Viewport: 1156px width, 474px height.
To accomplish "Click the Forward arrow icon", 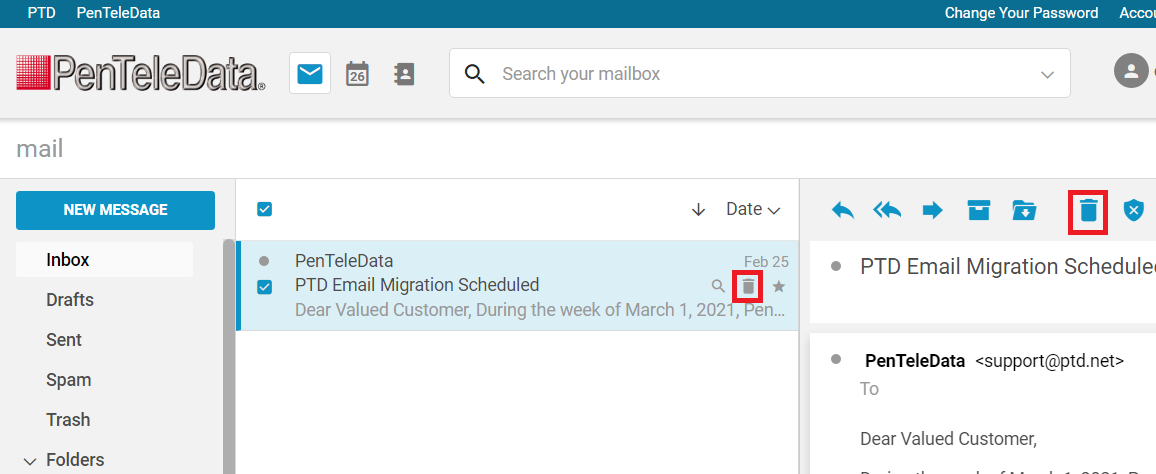I will click(933, 210).
